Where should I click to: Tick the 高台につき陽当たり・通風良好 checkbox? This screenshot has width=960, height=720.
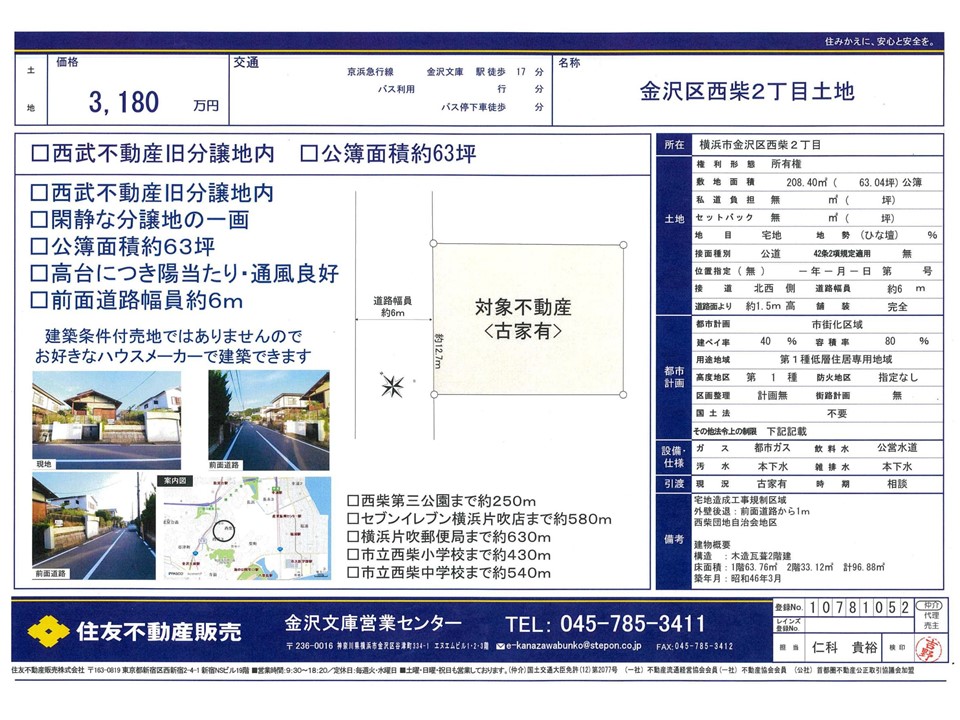point(39,273)
